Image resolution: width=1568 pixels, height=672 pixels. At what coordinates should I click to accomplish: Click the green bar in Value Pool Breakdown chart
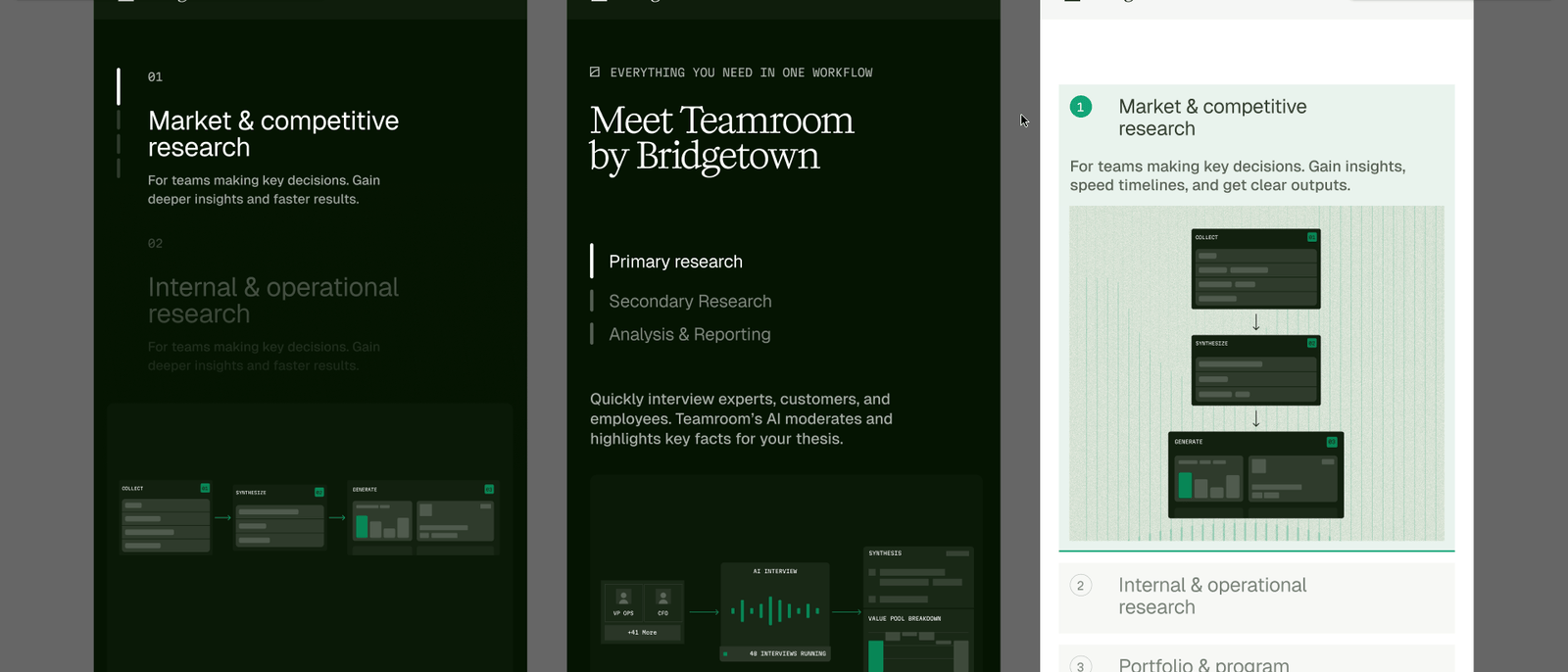[875, 655]
